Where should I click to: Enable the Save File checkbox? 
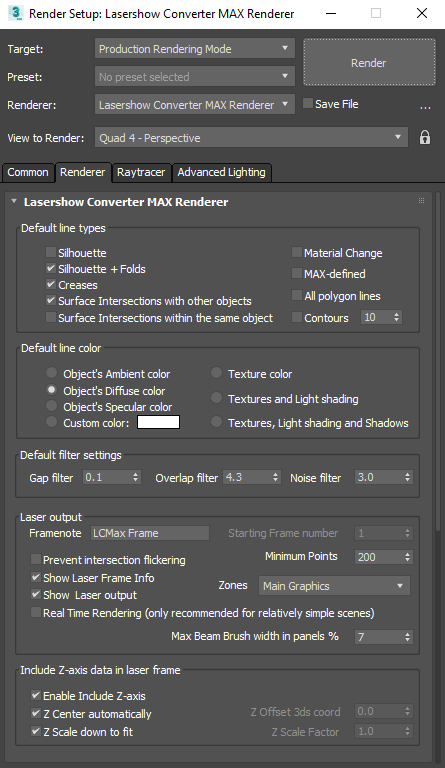(x=308, y=103)
